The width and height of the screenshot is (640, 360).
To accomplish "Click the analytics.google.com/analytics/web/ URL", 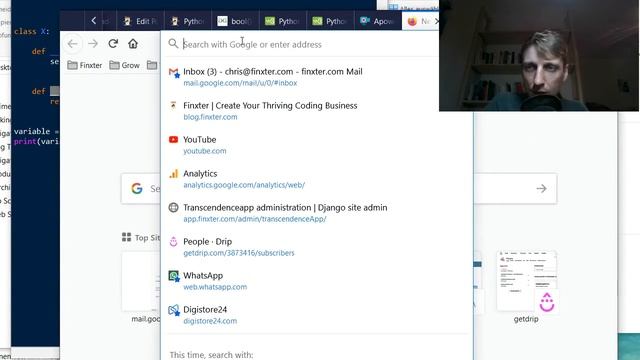I will click(x=244, y=185).
